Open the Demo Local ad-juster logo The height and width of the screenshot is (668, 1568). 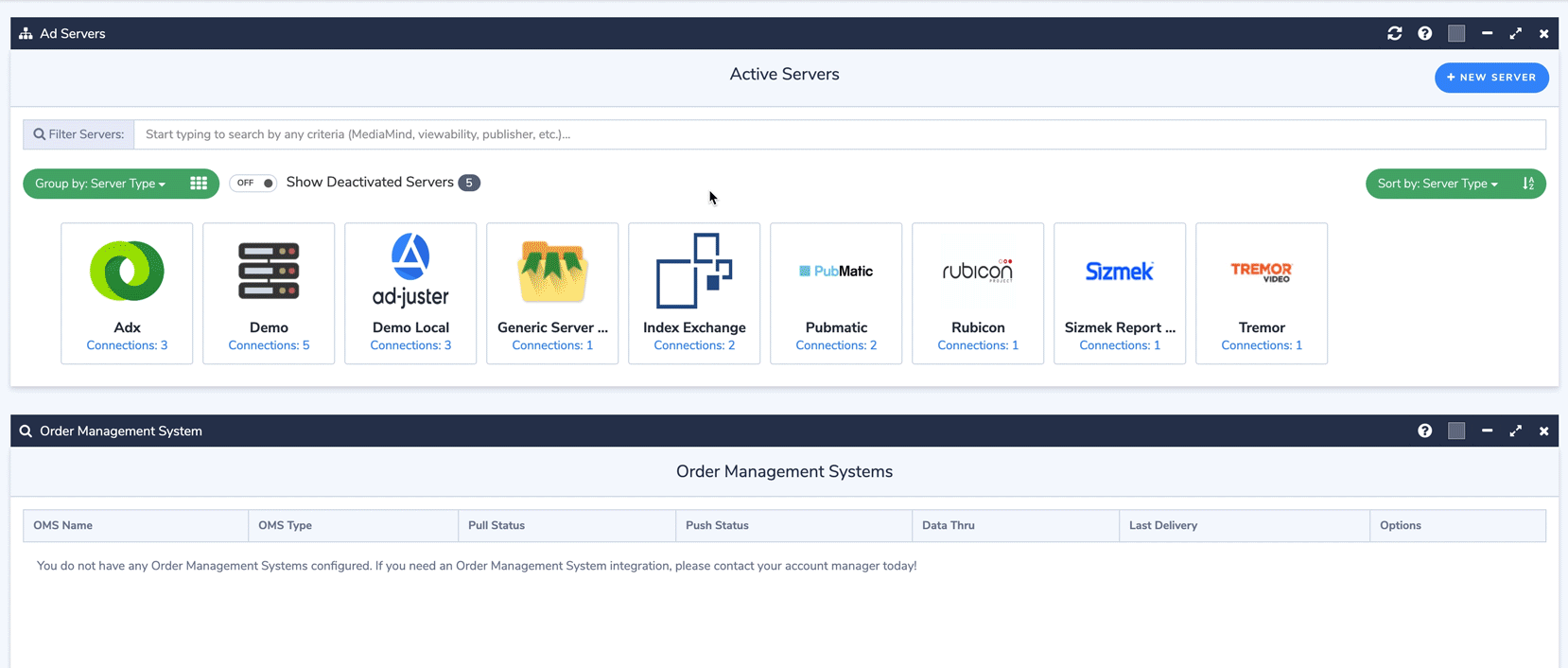tap(410, 271)
